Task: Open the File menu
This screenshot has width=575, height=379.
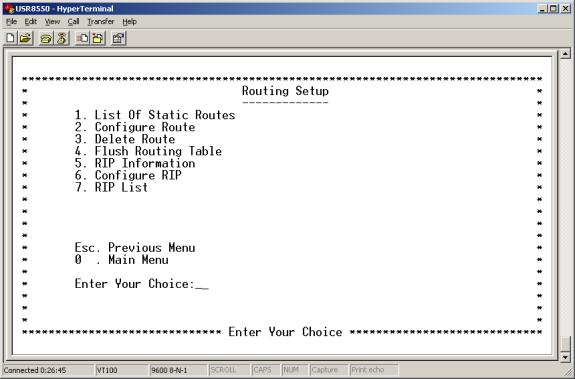Action: point(11,22)
